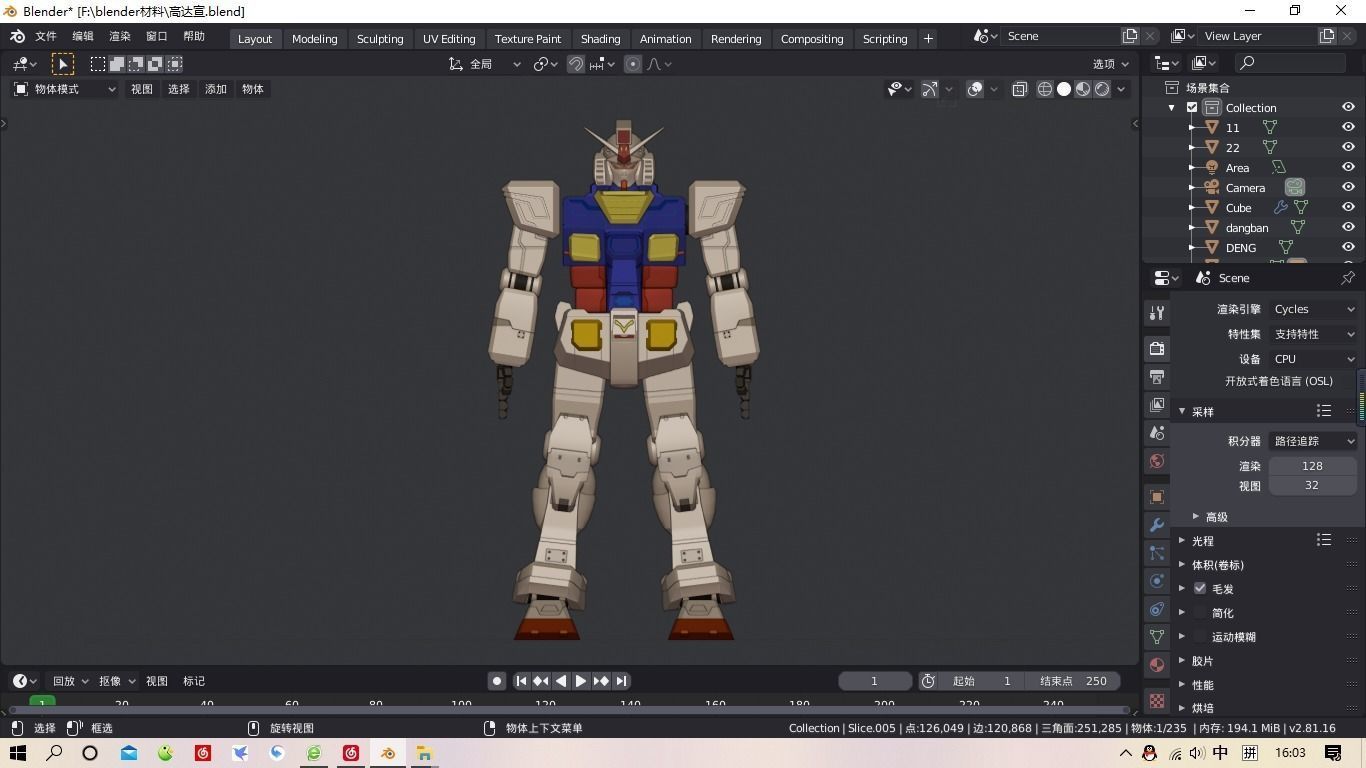This screenshot has height=768, width=1366.
Task: Select the tweak/select tool icon
Action: pos(62,64)
